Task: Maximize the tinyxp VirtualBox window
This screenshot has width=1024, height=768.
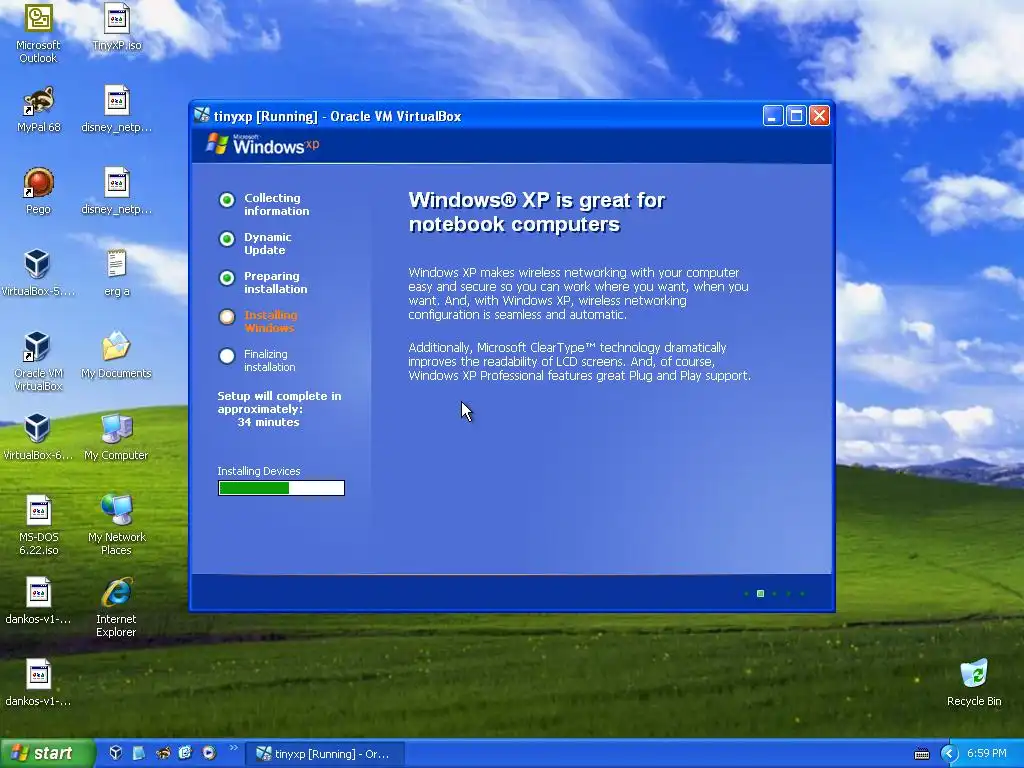Action: tap(796, 116)
